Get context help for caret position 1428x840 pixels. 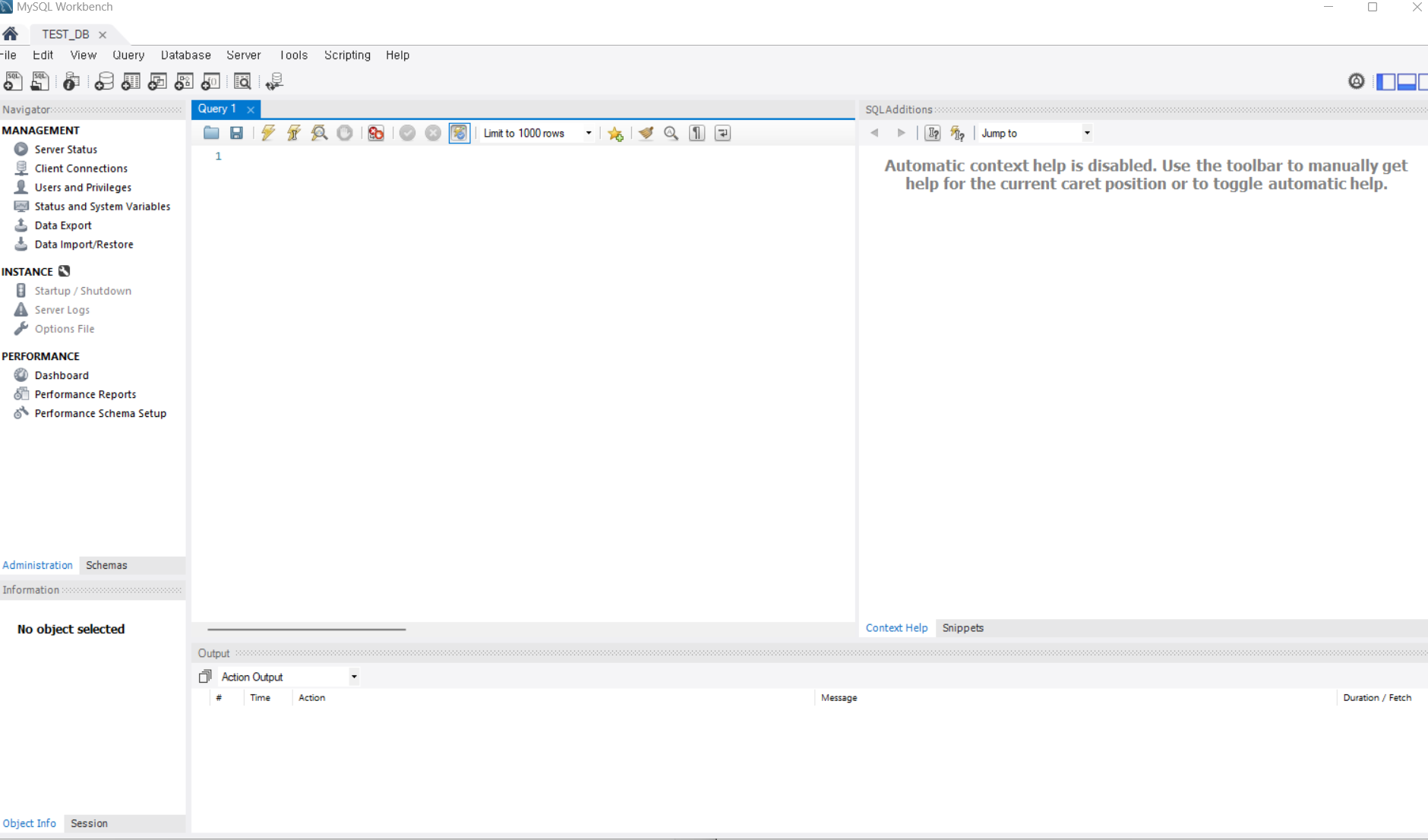[933, 133]
